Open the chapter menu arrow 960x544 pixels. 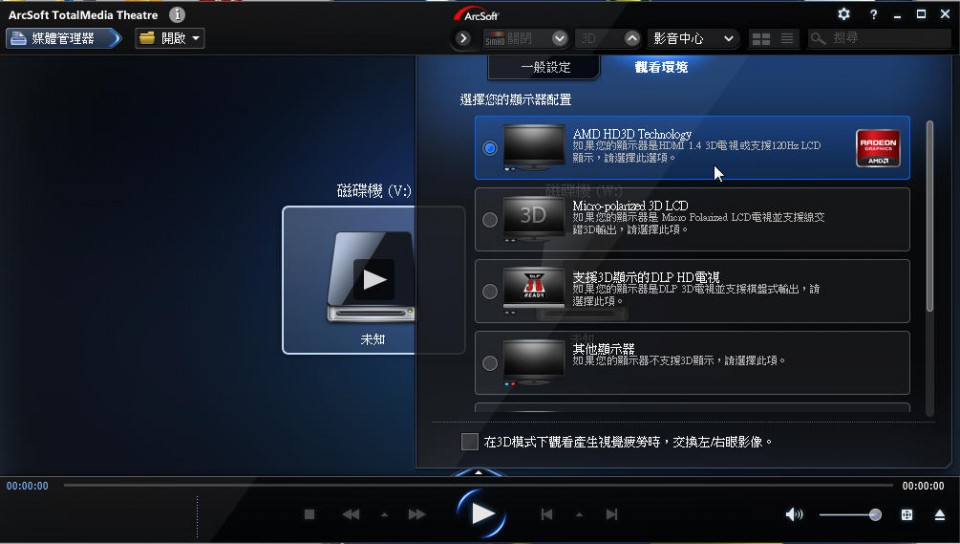579,515
